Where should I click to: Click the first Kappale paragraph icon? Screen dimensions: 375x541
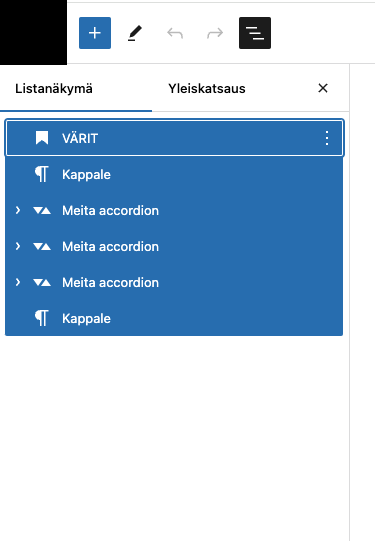point(42,174)
